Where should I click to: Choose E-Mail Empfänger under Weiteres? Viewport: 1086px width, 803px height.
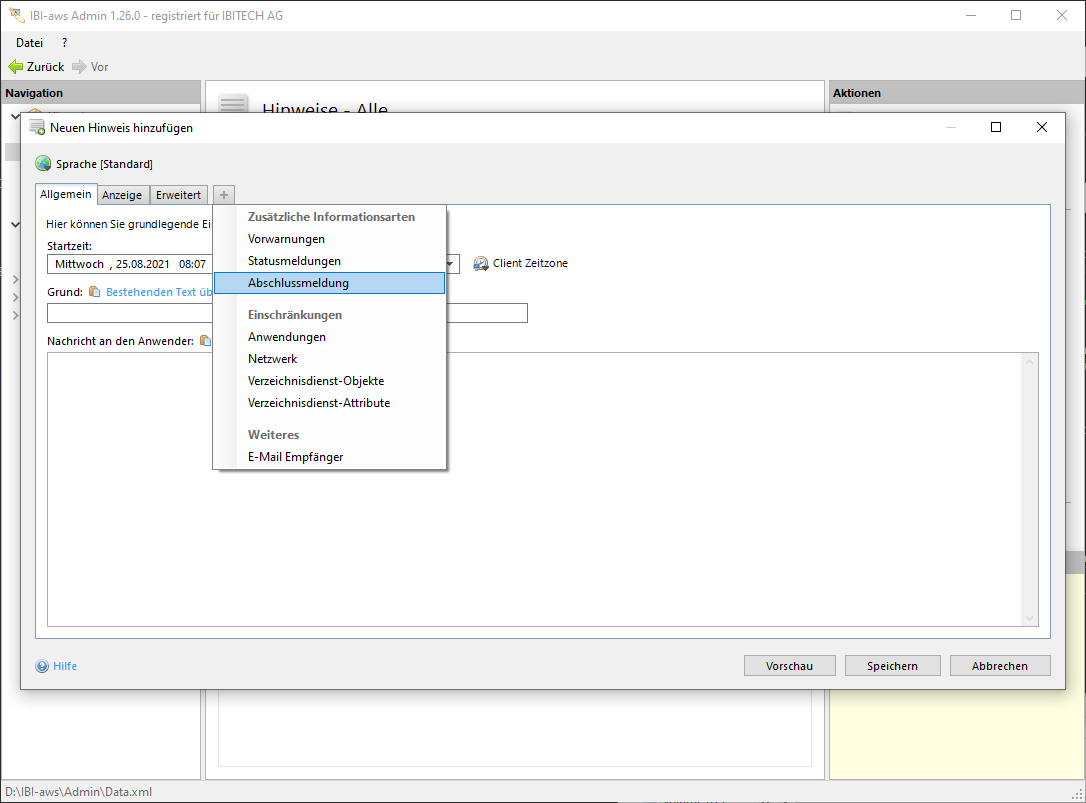[295, 457]
